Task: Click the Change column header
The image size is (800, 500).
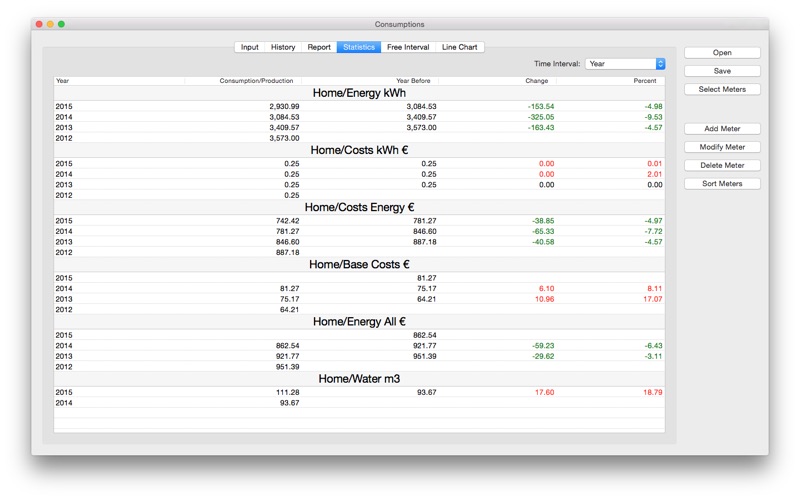Action: [x=497, y=81]
